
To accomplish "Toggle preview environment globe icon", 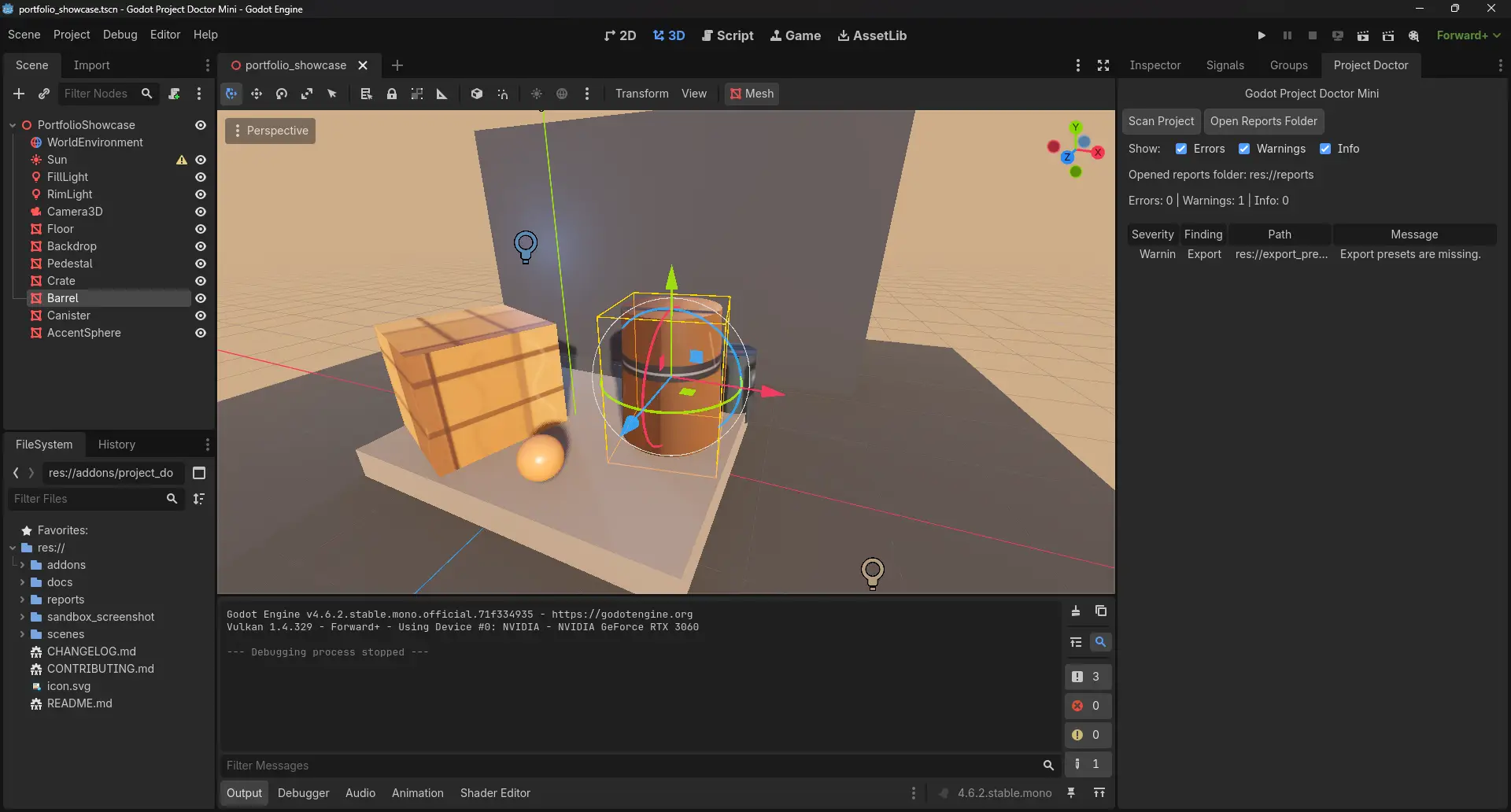I will [x=562, y=94].
